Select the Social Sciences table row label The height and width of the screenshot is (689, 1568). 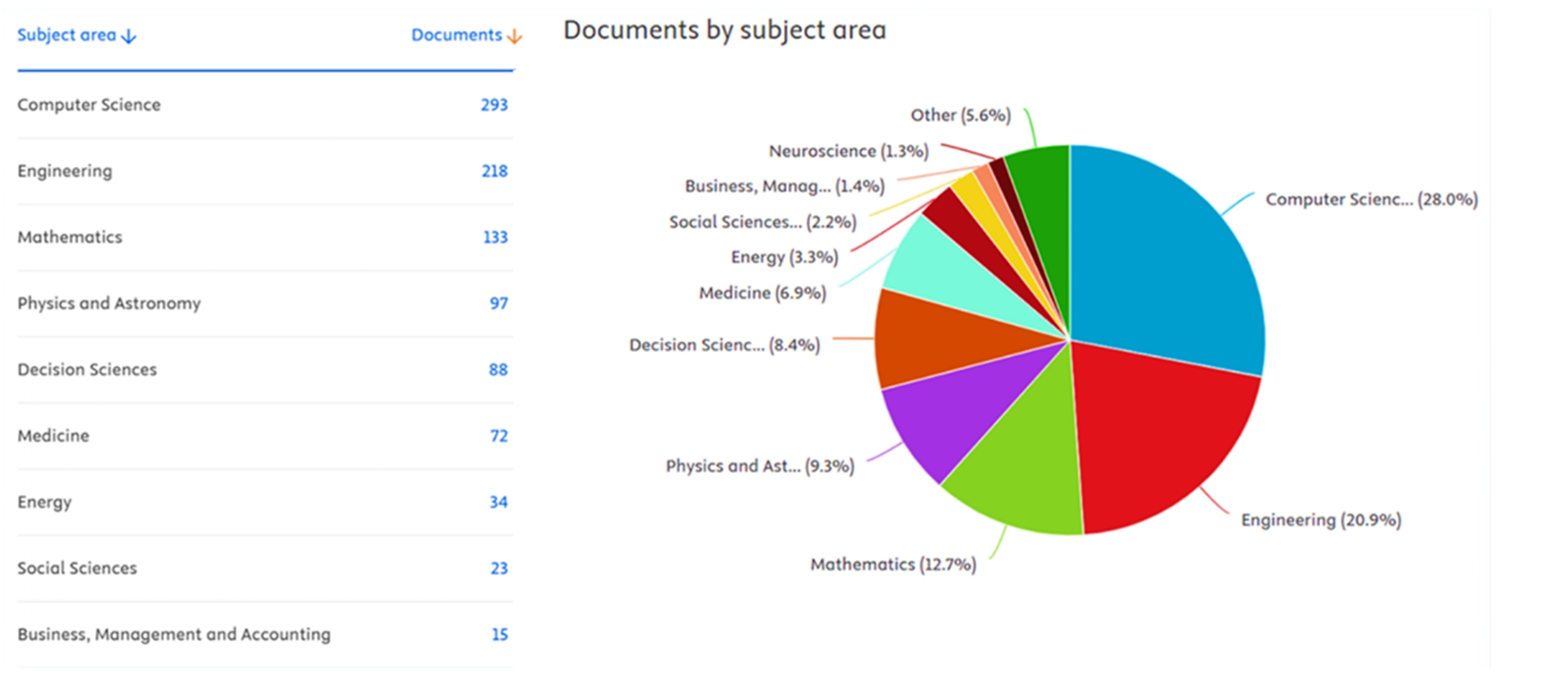pyautogui.click(x=76, y=567)
